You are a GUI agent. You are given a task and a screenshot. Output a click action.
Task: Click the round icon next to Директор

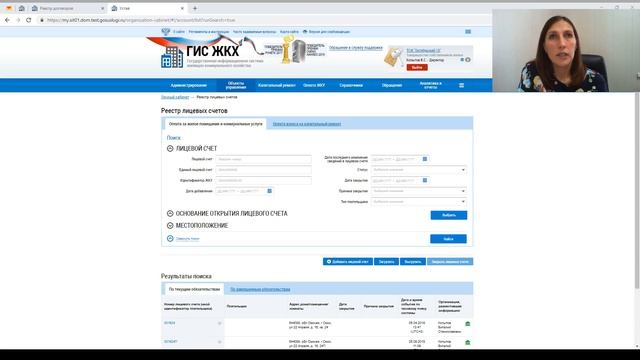468,60
